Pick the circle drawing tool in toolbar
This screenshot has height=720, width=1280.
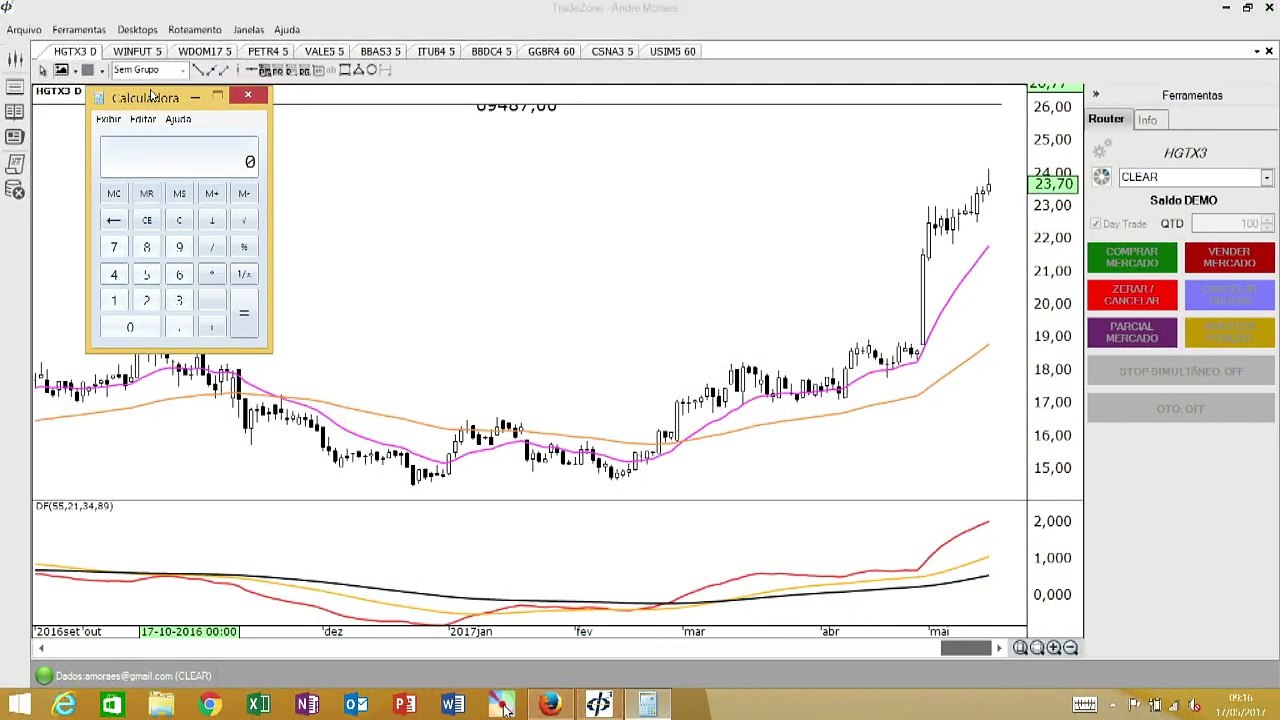(371, 70)
